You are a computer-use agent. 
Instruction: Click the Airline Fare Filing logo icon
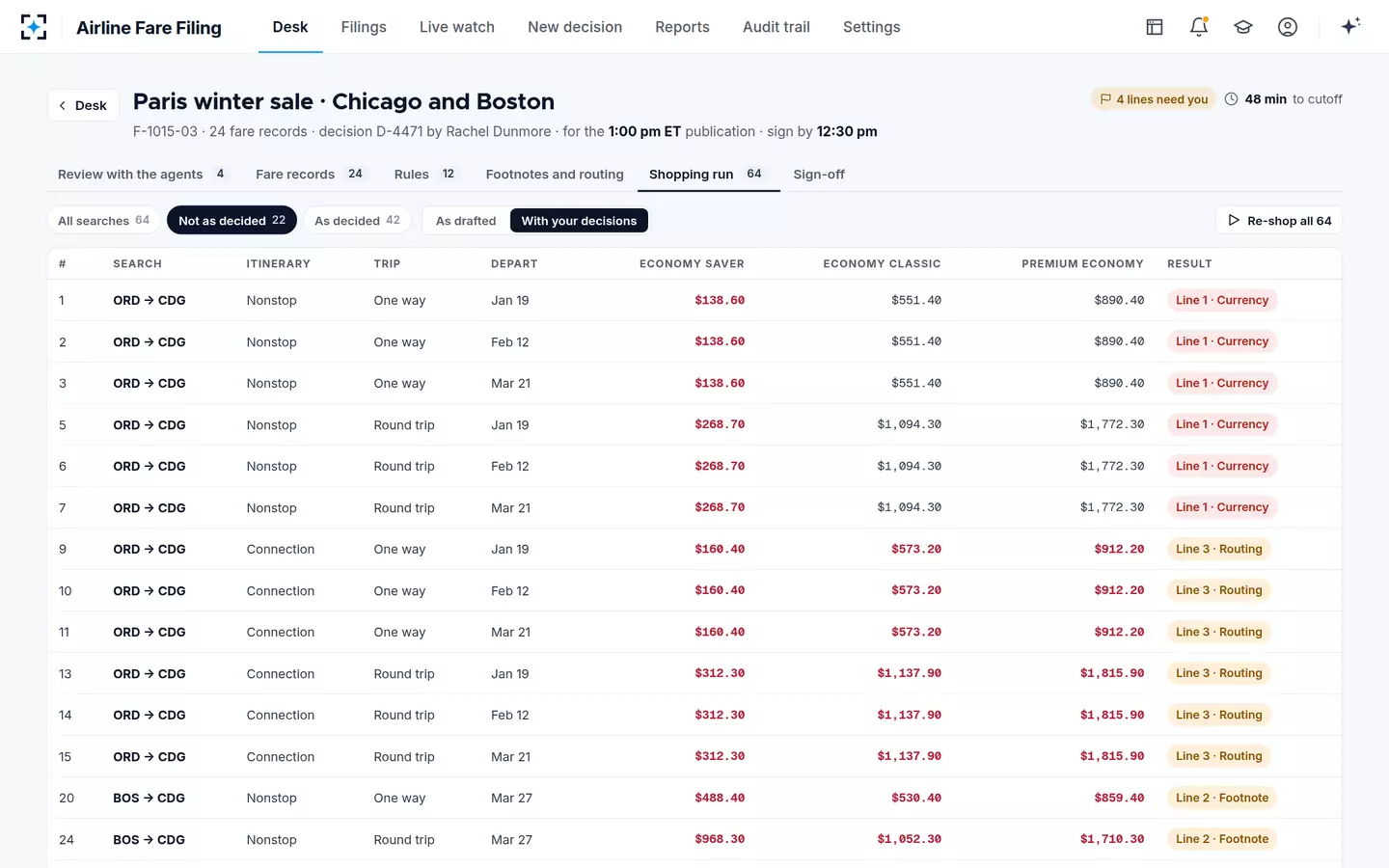pyautogui.click(x=34, y=27)
